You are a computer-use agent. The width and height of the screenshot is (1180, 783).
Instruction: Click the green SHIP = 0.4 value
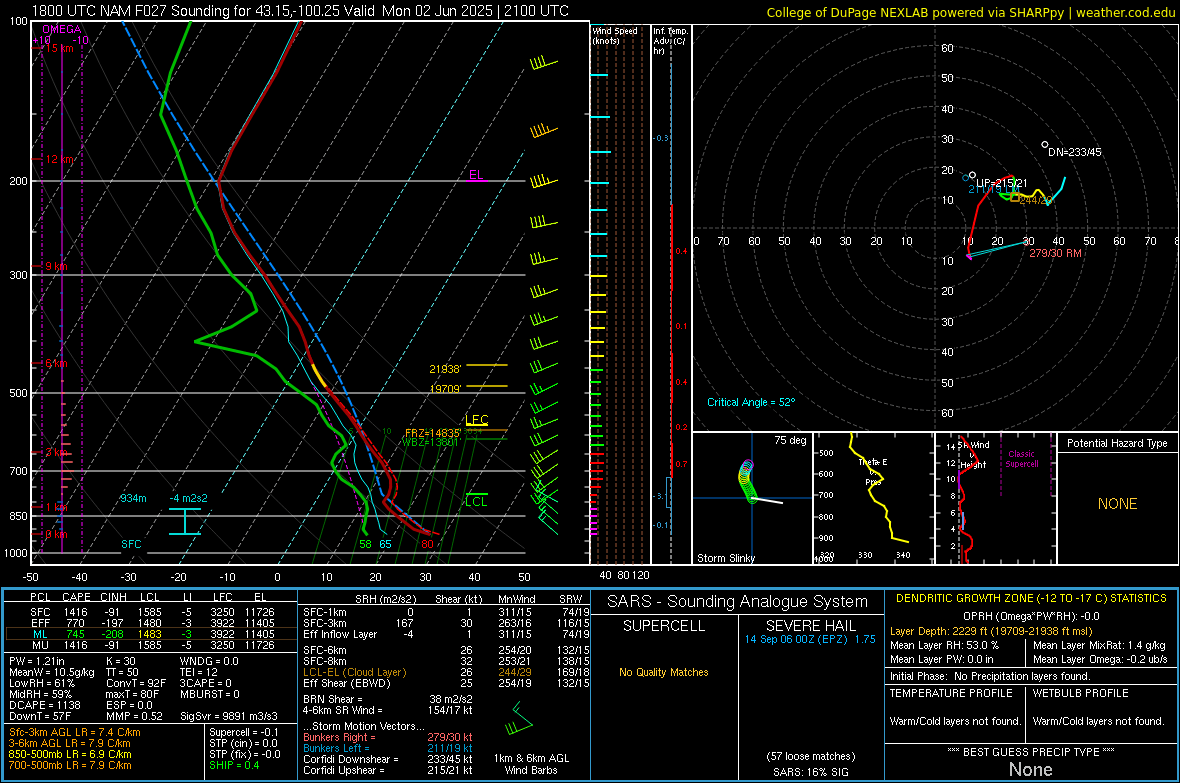(234, 765)
